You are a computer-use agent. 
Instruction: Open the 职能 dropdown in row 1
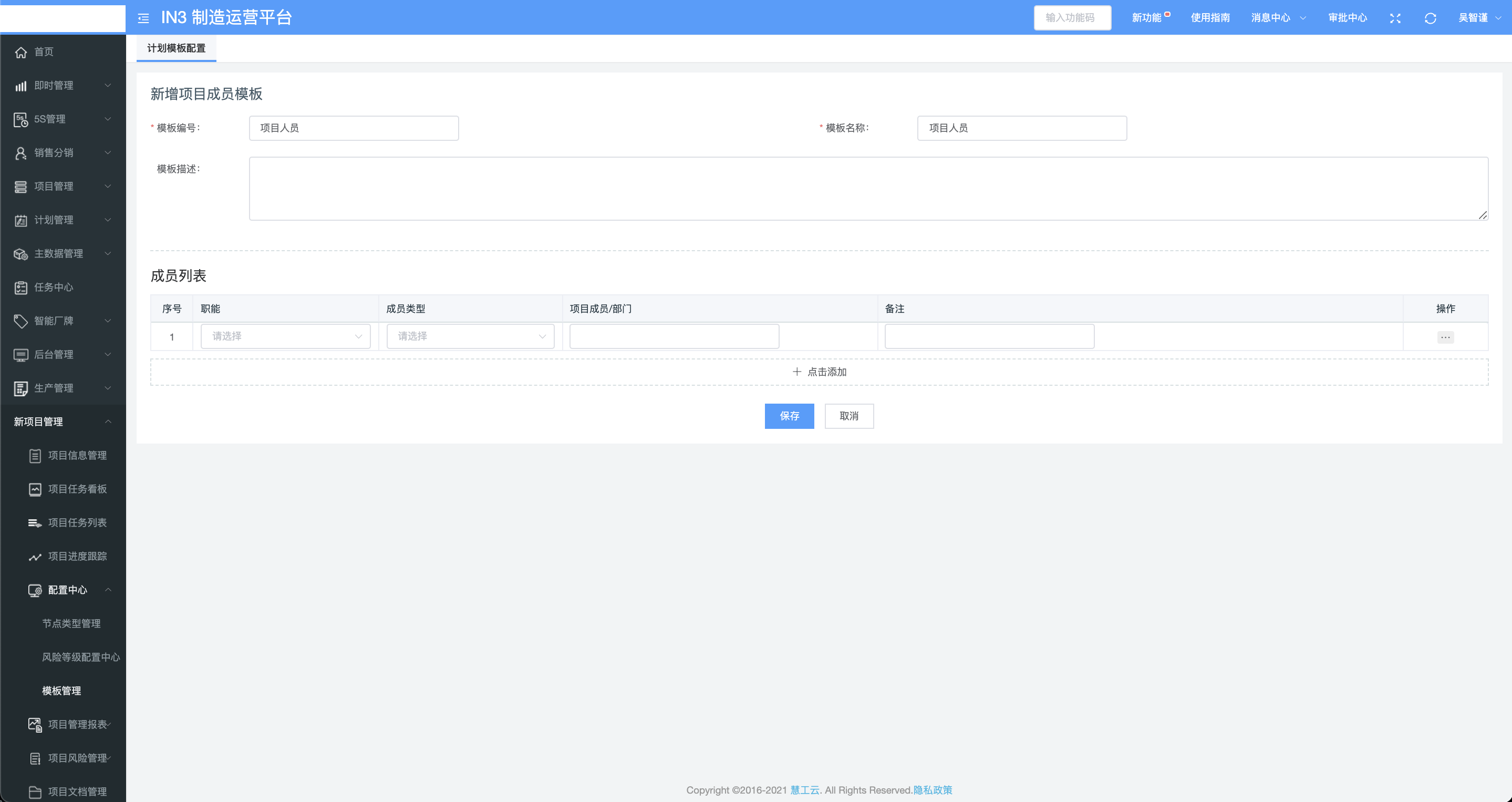click(x=285, y=336)
